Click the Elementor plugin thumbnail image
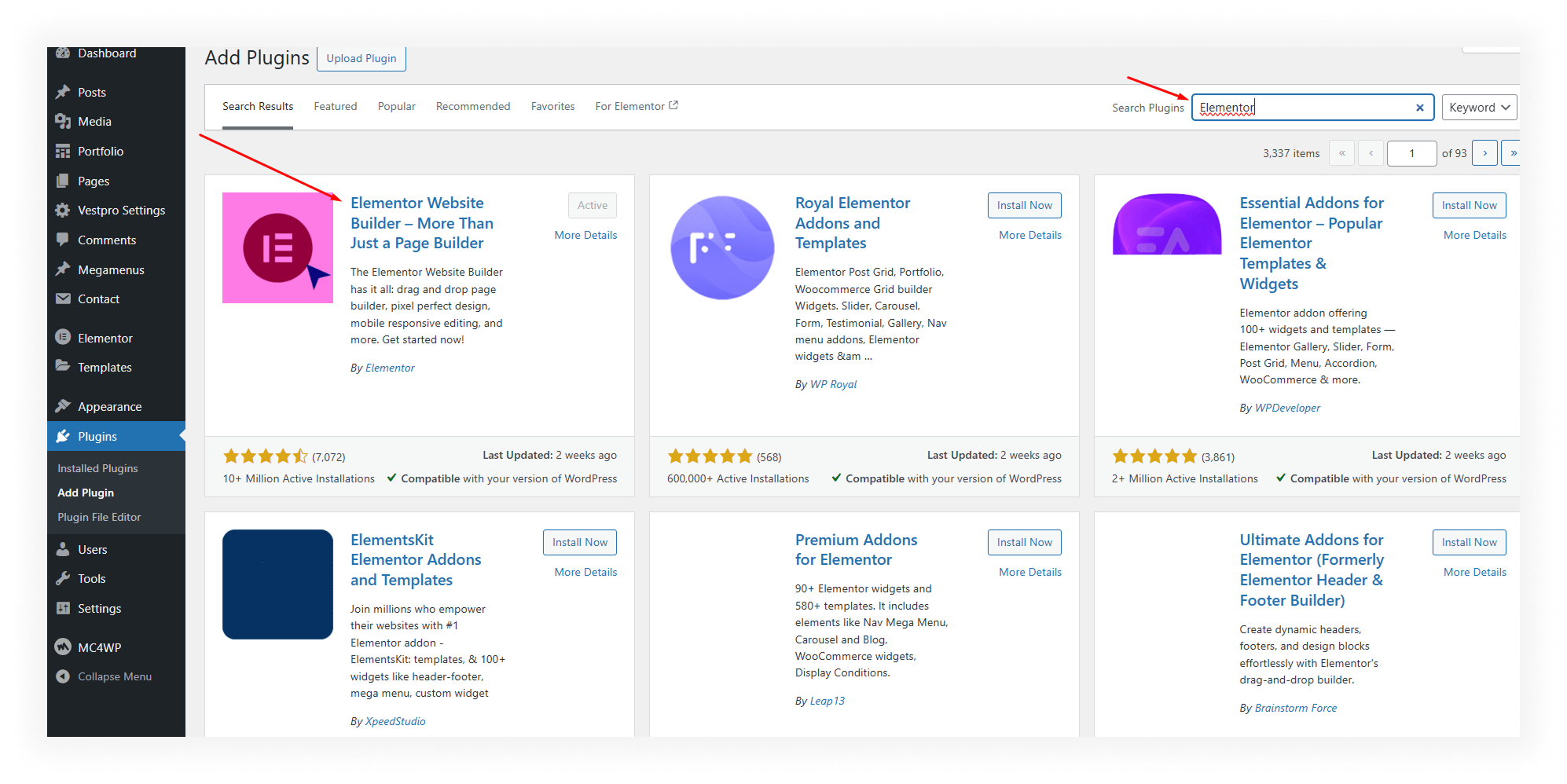The image size is (1567, 784). (277, 247)
